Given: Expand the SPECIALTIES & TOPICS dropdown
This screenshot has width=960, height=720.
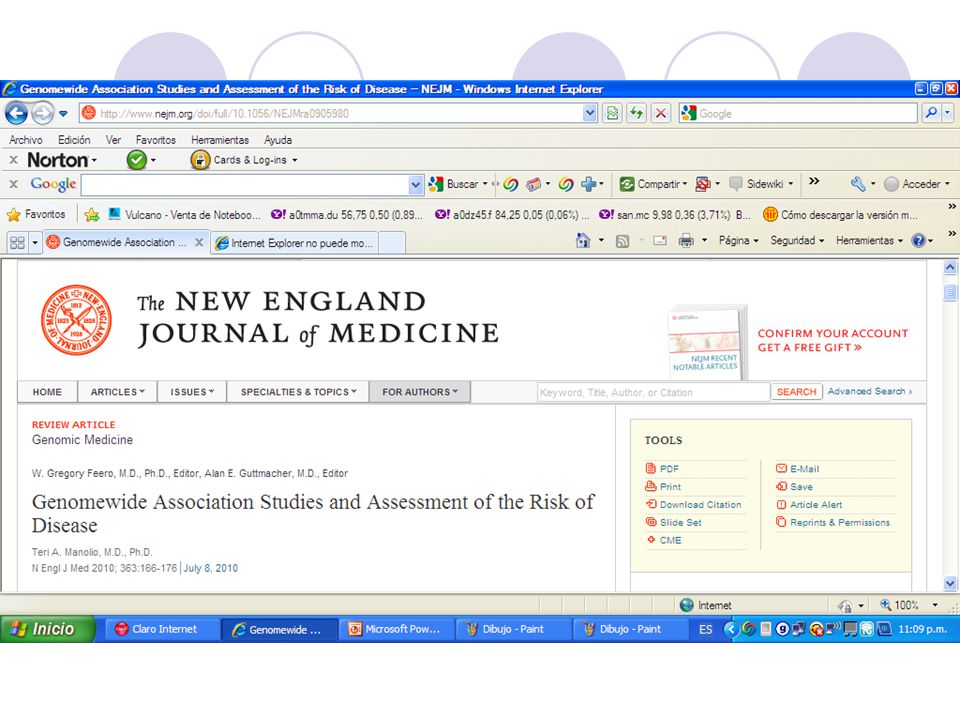Looking at the screenshot, I should pos(298,392).
